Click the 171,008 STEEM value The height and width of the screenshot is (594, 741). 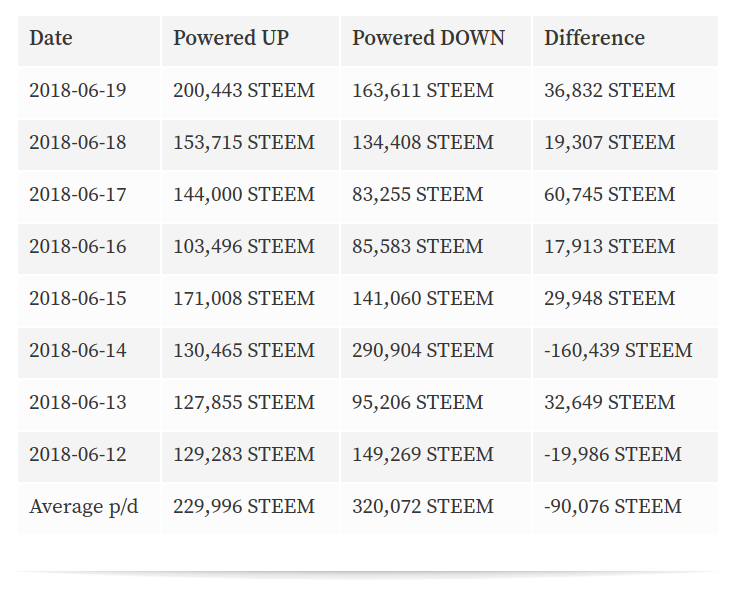tap(244, 298)
